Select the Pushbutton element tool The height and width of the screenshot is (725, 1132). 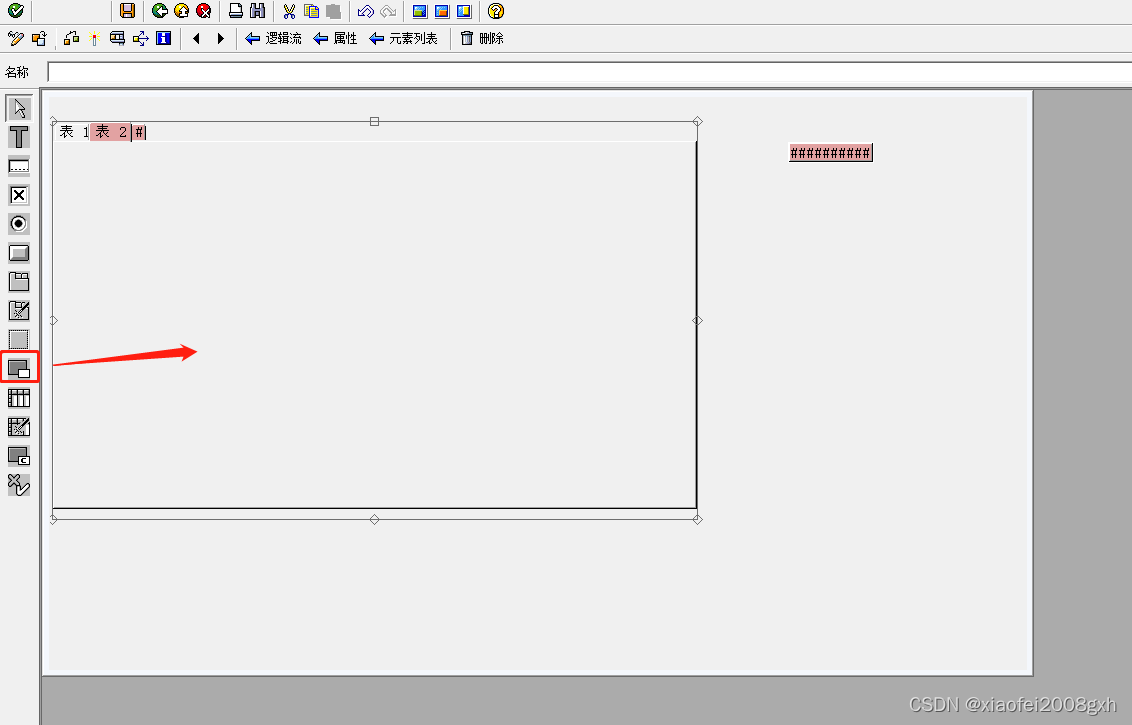[18, 253]
